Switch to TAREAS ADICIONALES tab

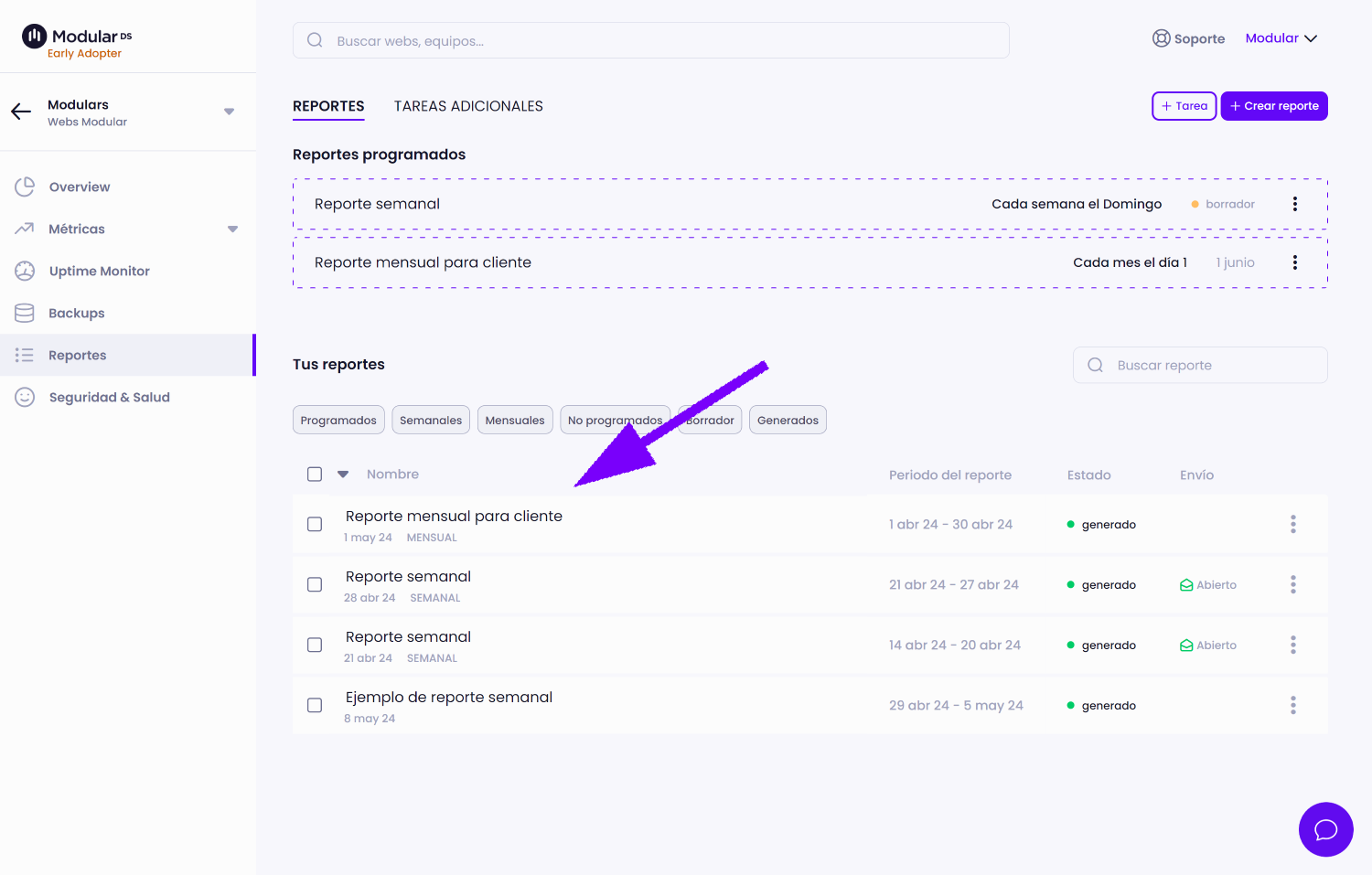[x=468, y=106]
